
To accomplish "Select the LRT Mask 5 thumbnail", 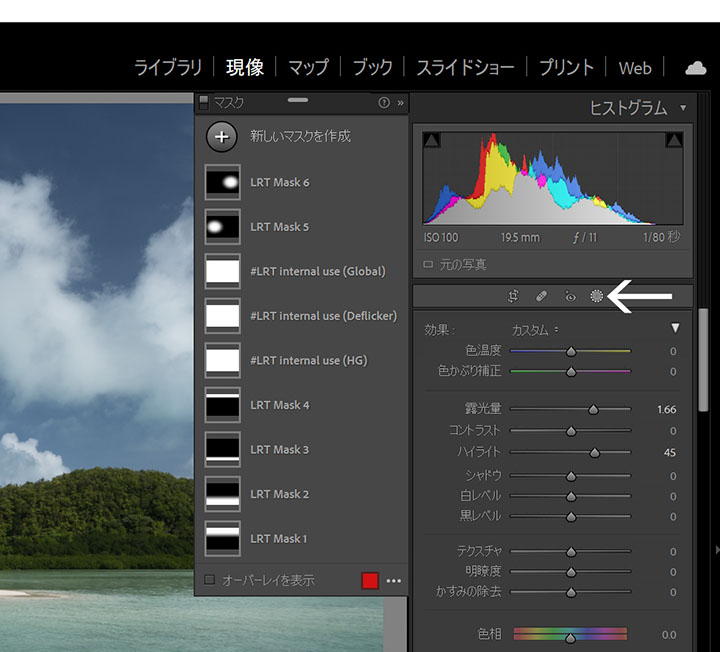I will click(x=222, y=227).
